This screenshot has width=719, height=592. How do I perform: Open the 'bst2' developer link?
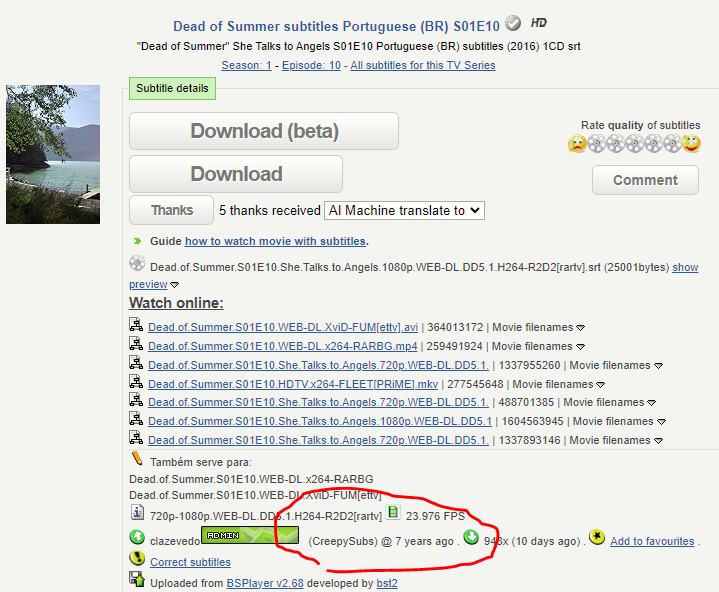point(387,583)
